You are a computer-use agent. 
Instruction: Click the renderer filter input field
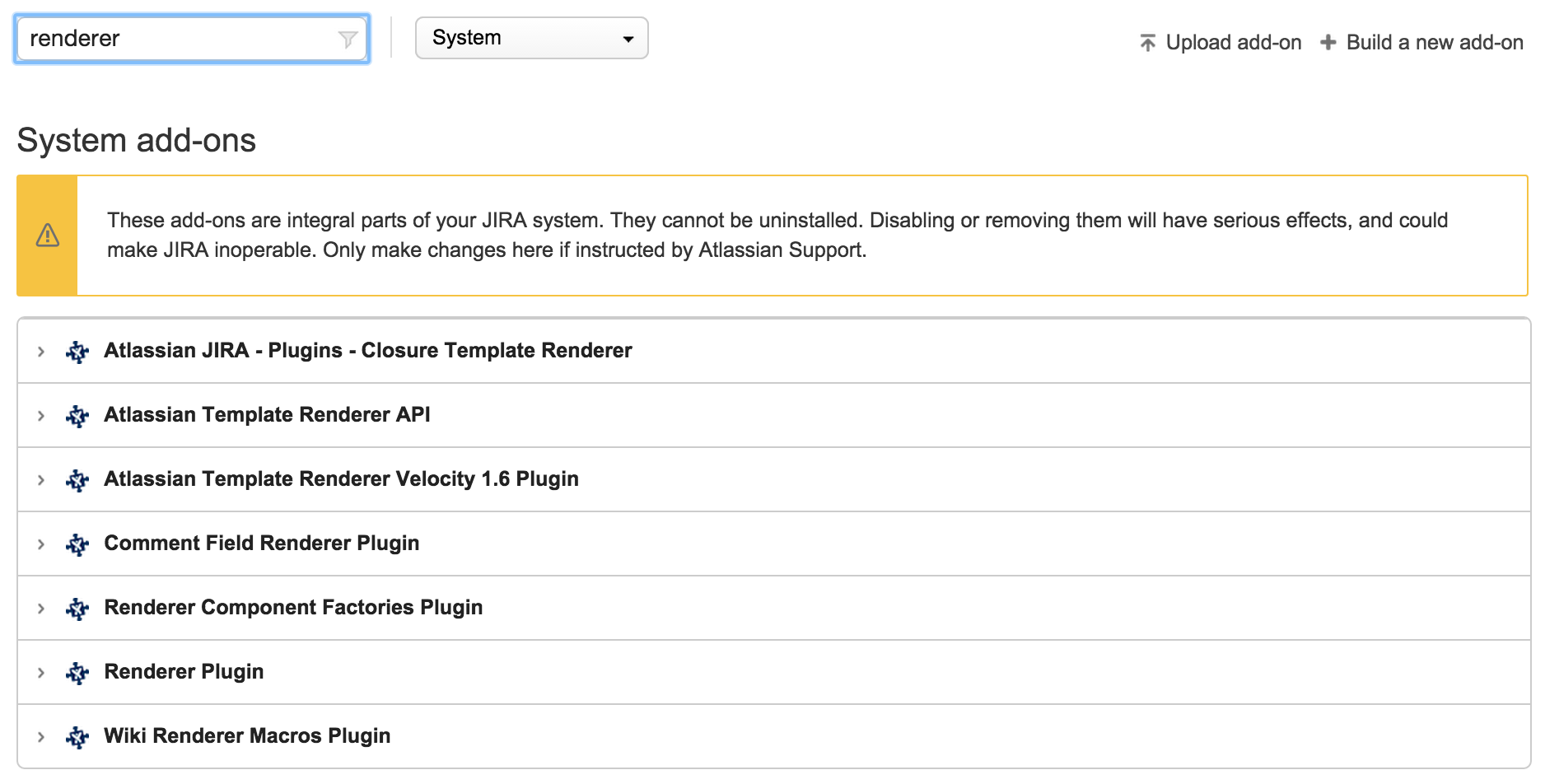click(177, 39)
